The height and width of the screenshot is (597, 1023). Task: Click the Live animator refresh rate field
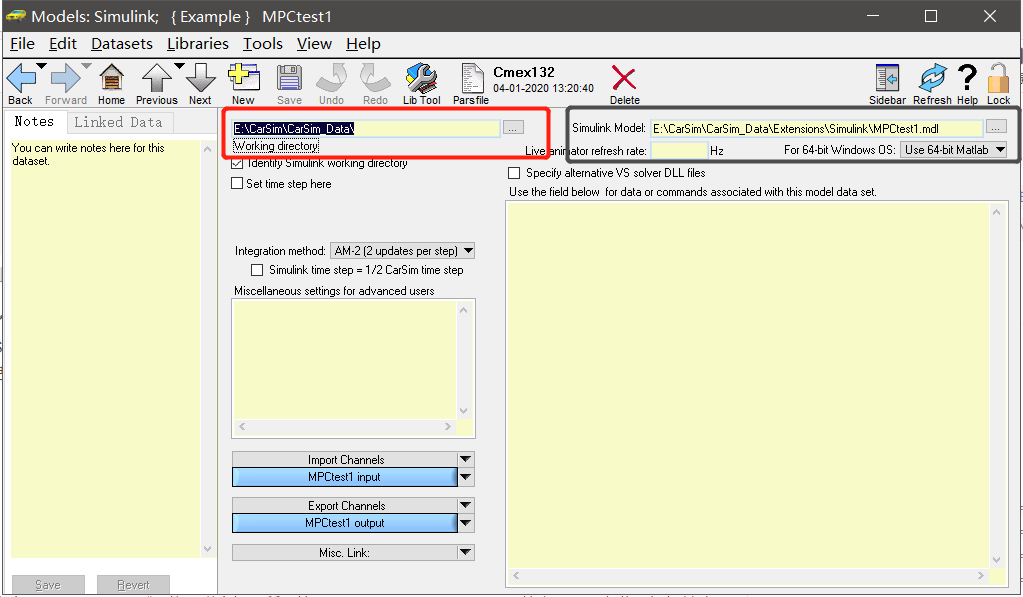(679, 151)
